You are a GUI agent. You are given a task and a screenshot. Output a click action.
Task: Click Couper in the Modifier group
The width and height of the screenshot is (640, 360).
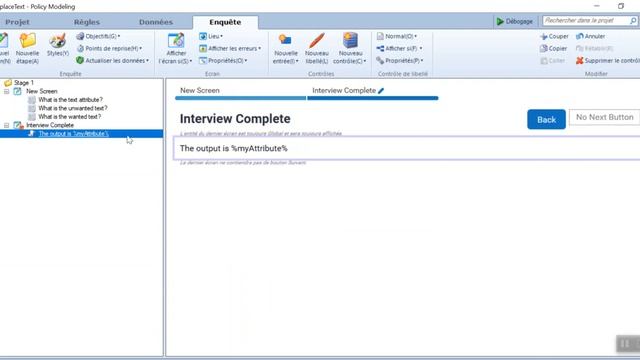(x=554, y=36)
